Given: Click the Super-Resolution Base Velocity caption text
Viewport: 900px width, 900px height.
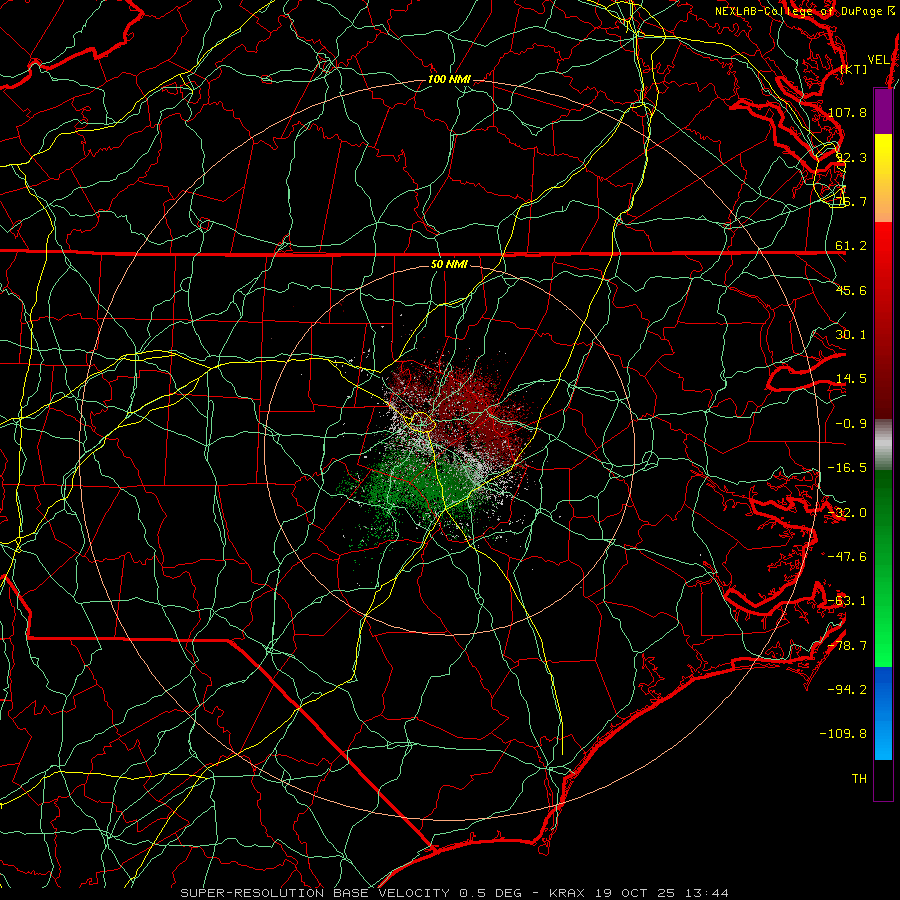Looking at the screenshot, I should pyautogui.click(x=455, y=893).
